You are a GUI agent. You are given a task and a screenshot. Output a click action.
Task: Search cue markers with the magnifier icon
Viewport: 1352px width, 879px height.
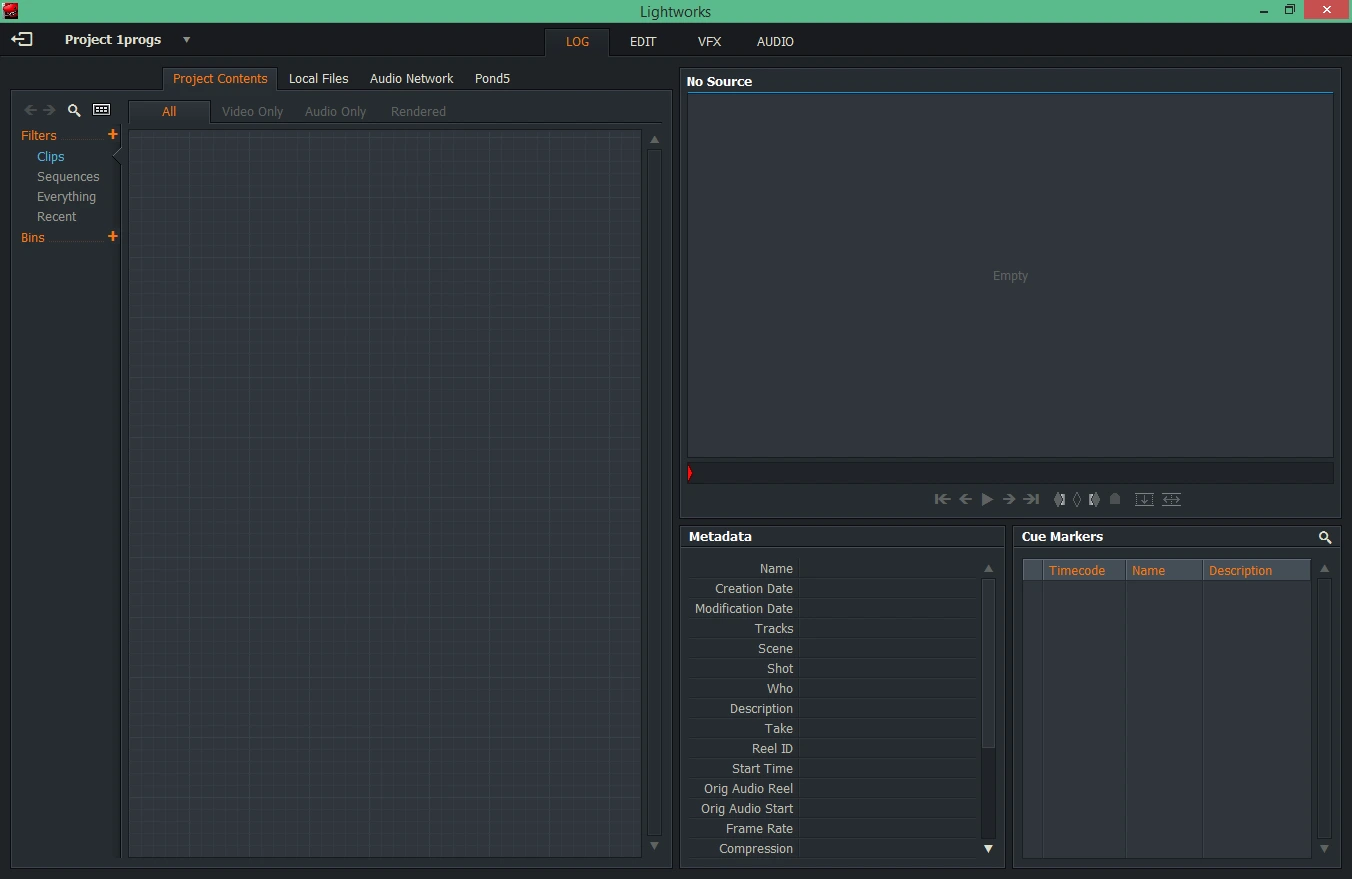1325,538
